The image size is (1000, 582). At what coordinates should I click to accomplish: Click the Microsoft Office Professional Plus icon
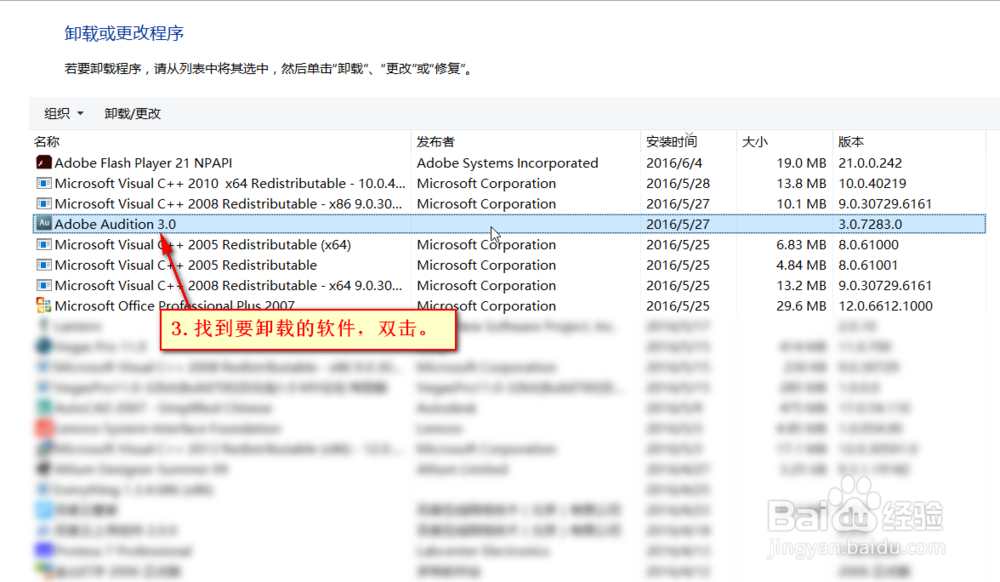(43, 305)
